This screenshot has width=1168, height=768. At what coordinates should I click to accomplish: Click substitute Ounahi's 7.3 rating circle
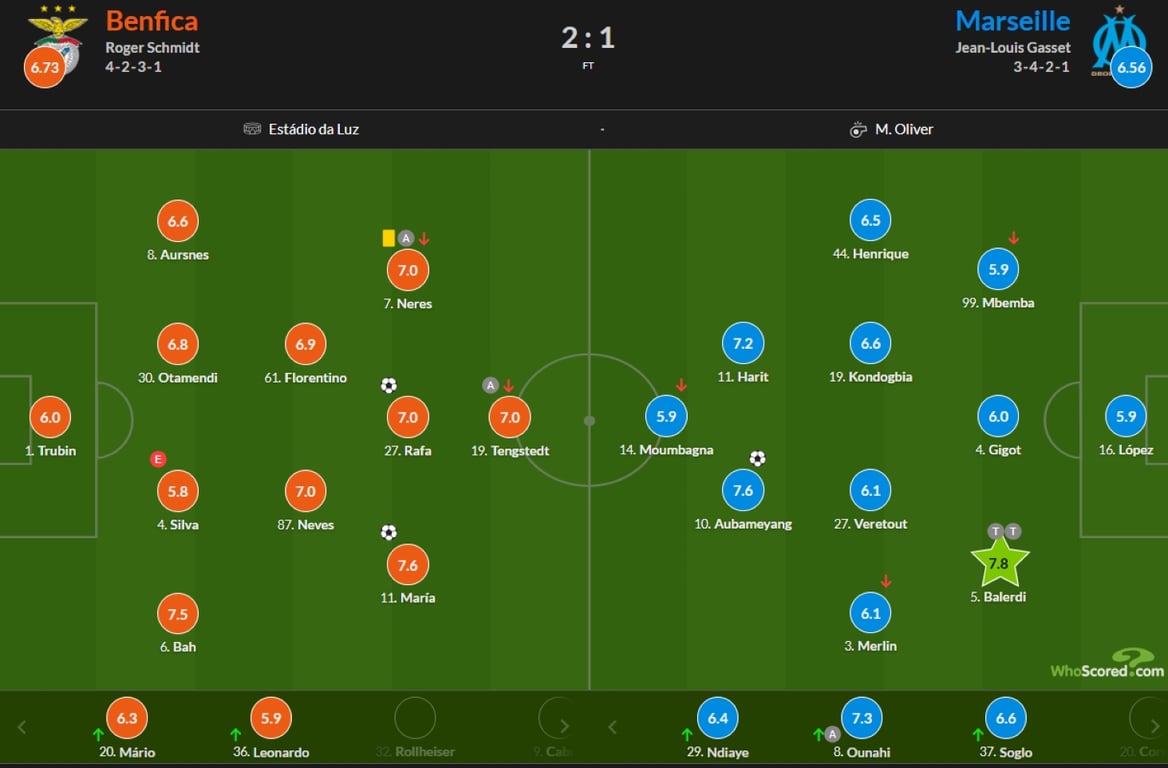862,718
